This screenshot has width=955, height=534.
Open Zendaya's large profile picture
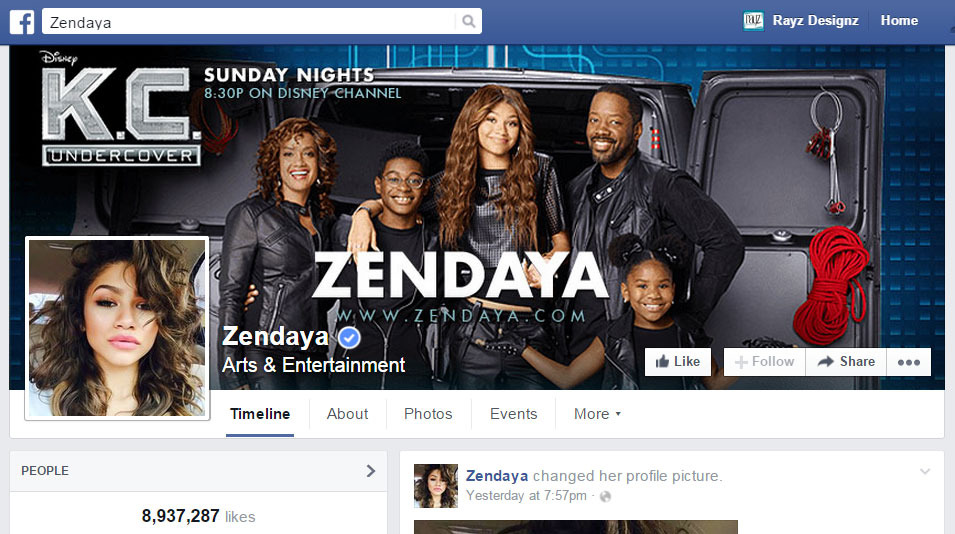[x=117, y=328]
